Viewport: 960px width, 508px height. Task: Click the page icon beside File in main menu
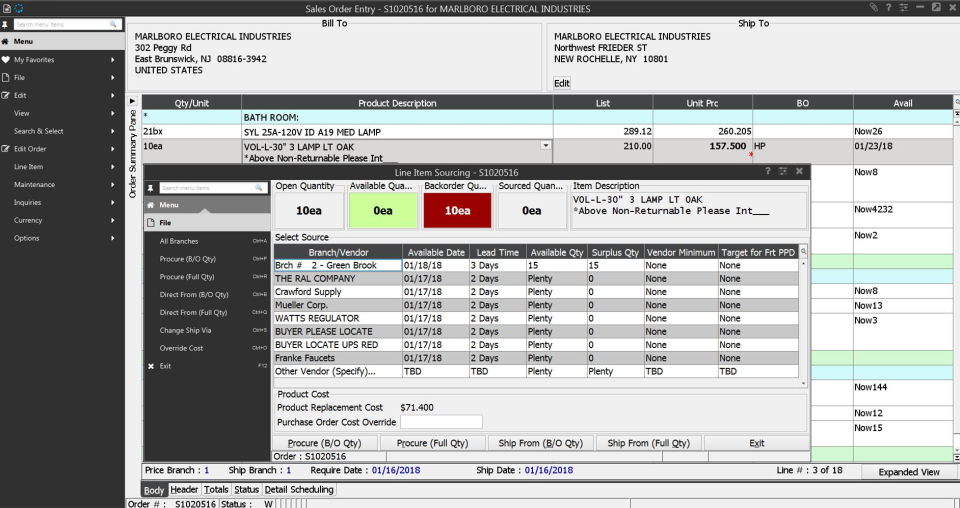click(x=6, y=77)
